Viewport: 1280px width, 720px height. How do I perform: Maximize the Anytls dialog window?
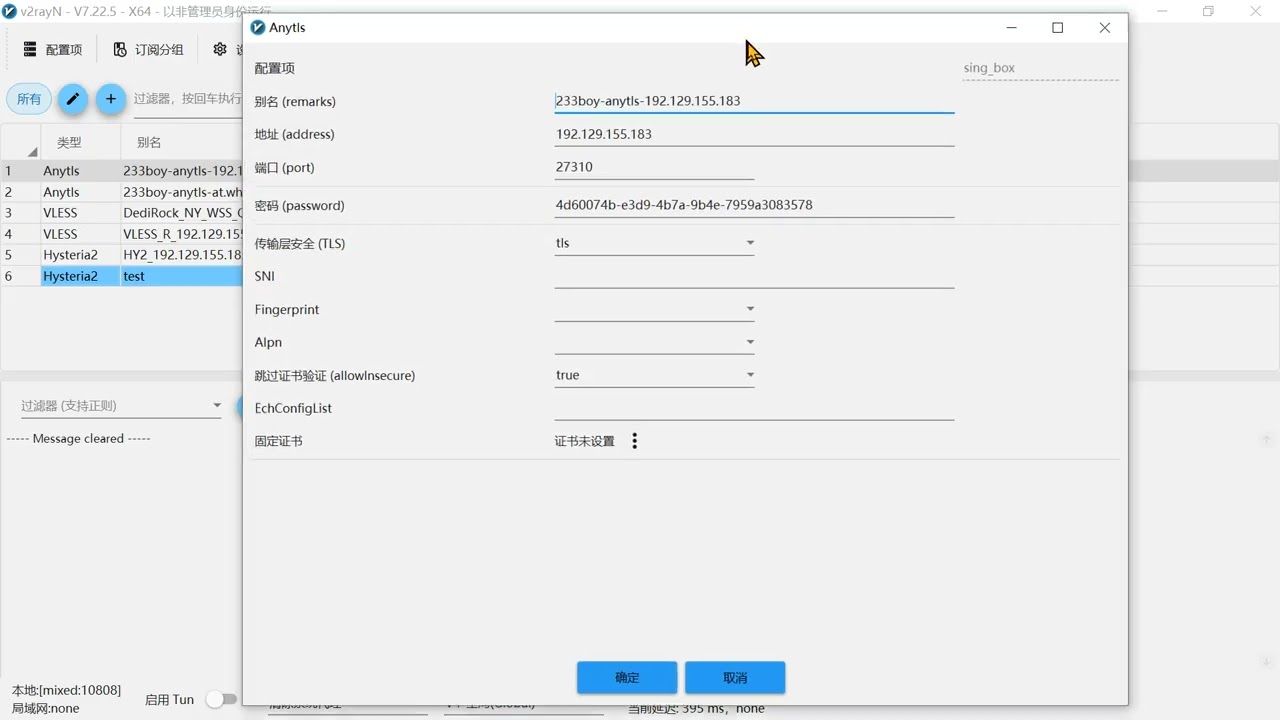point(1057,28)
